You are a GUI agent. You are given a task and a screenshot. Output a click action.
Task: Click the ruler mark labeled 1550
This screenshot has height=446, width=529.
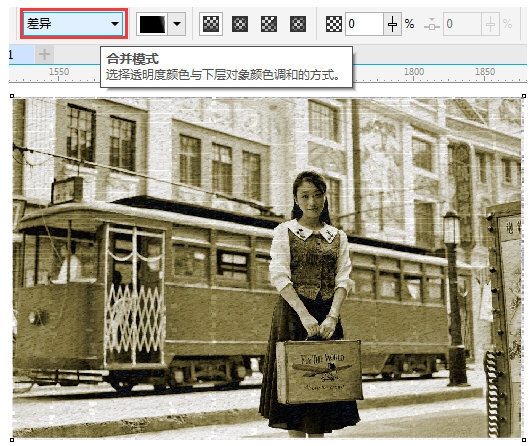coord(59,72)
